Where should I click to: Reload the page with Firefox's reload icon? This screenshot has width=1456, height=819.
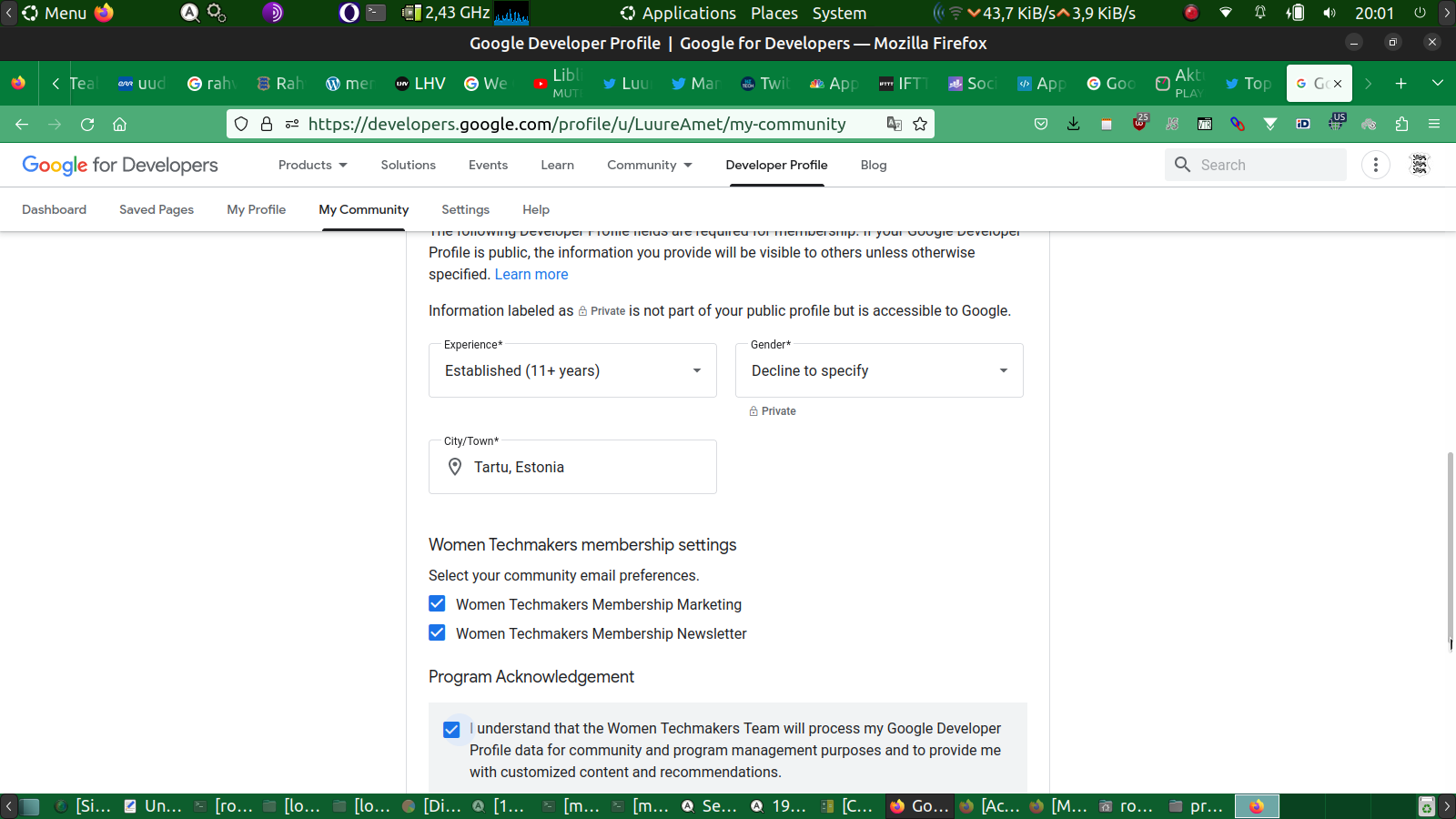pyautogui.click(x=87, y=124)
